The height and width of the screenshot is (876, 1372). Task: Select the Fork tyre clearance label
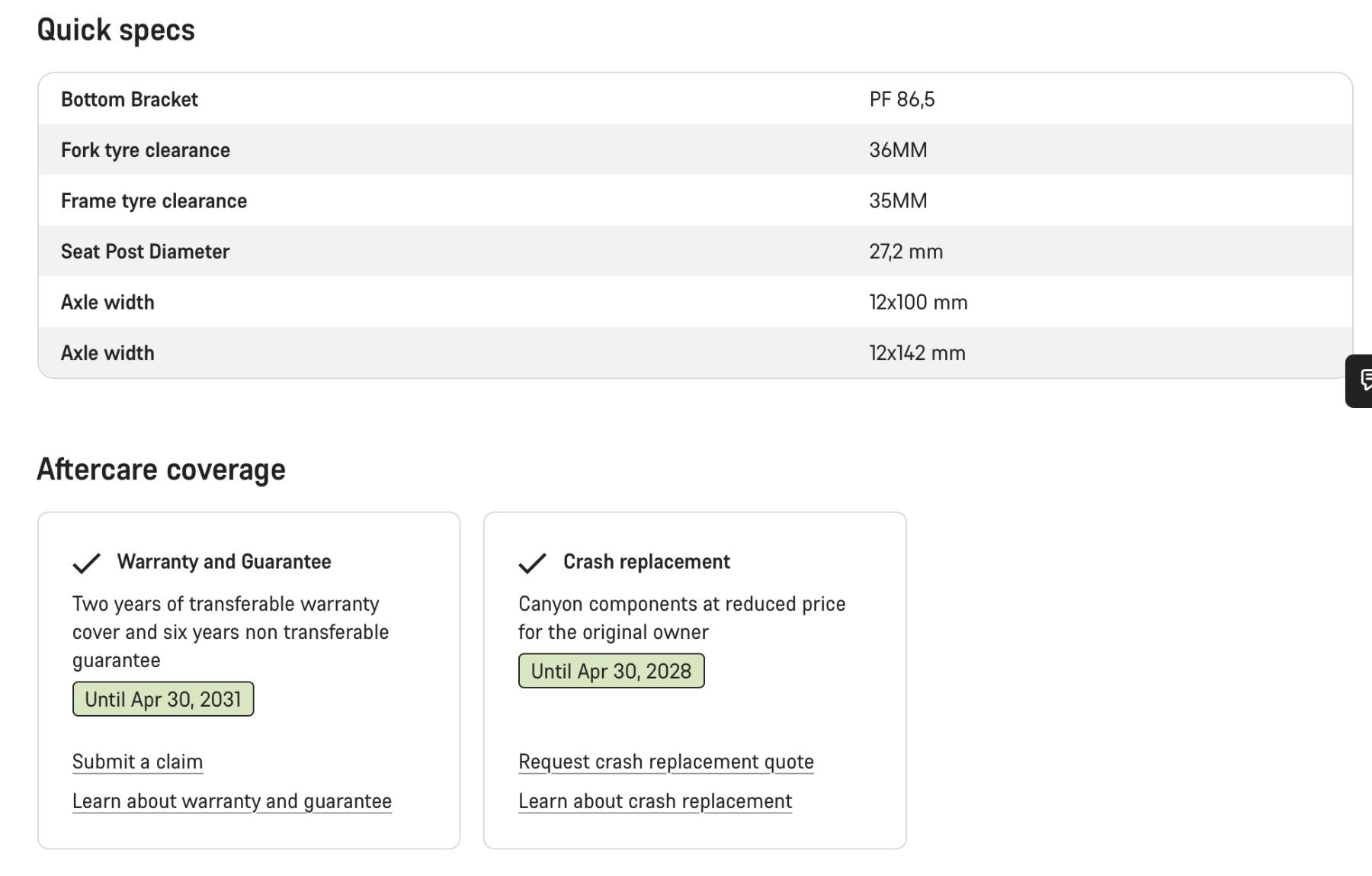[x=146, y=150]
